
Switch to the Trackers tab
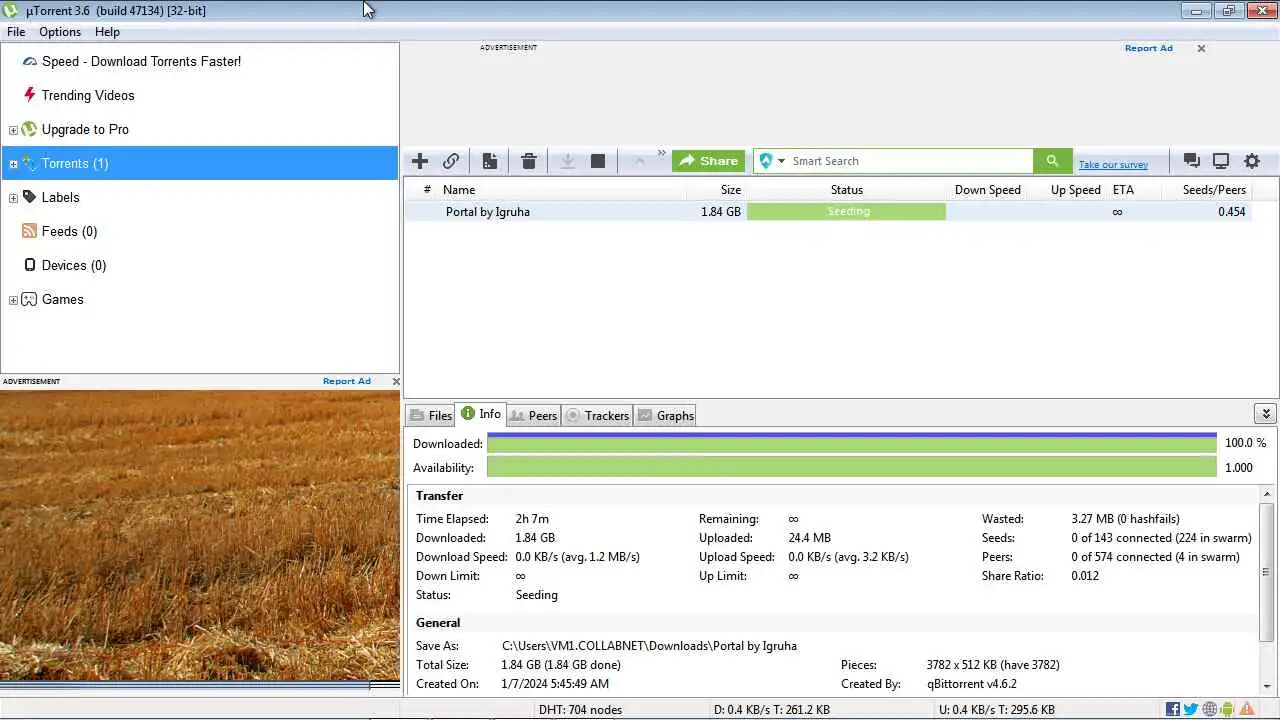pos(597,415)
